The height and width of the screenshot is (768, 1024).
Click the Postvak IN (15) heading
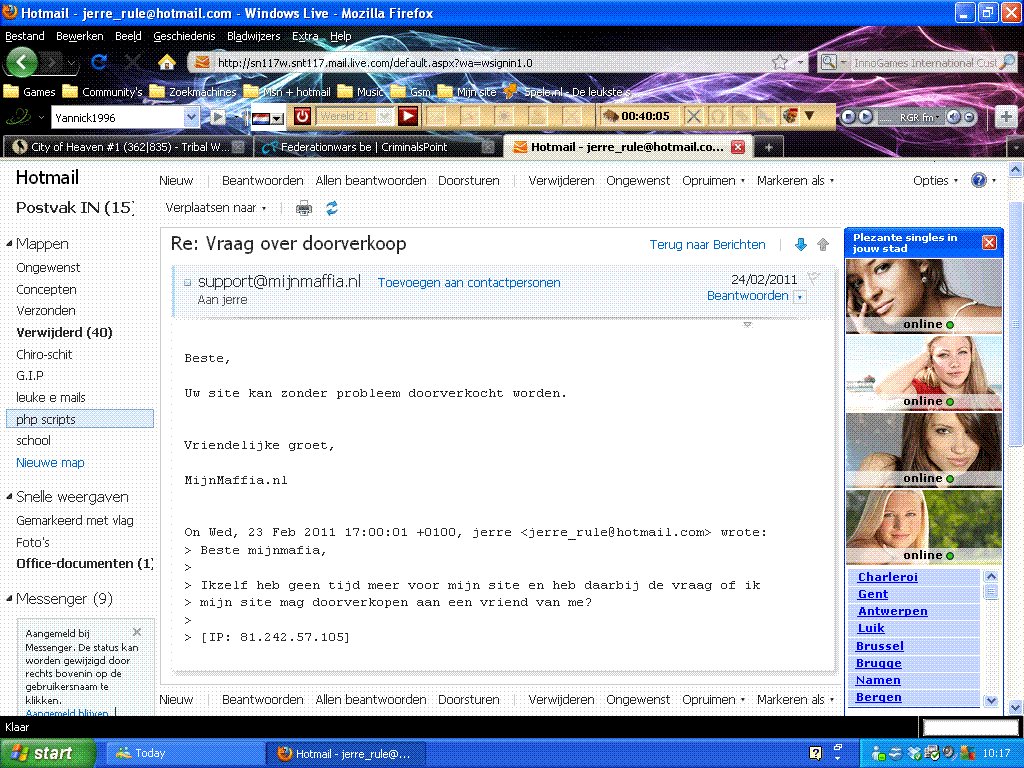coord(75,208)
